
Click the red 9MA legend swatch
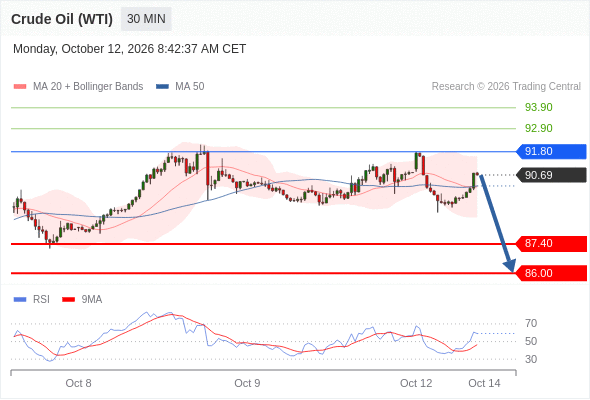(68, 300)
